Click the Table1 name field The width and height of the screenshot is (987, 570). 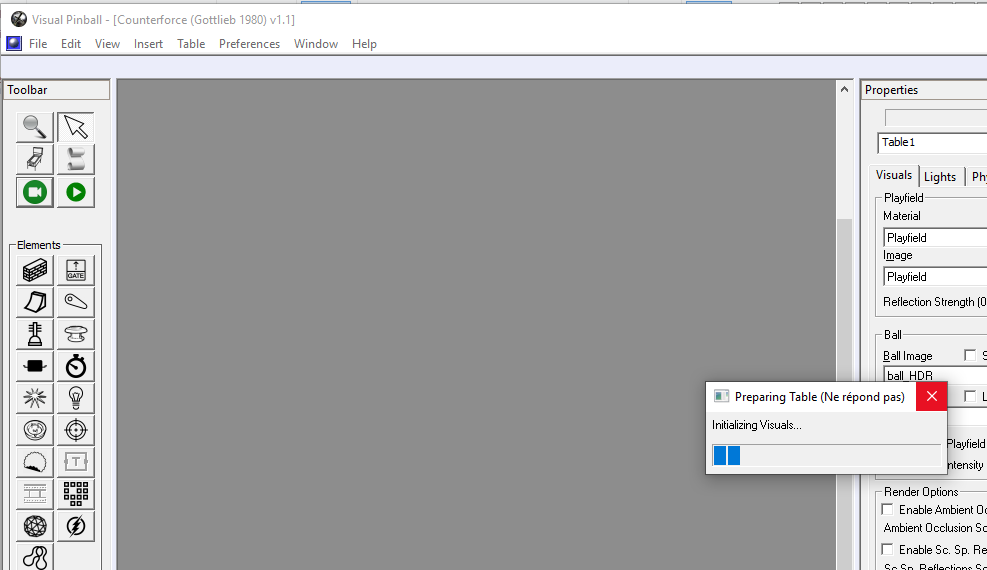[x=931, y=143]
